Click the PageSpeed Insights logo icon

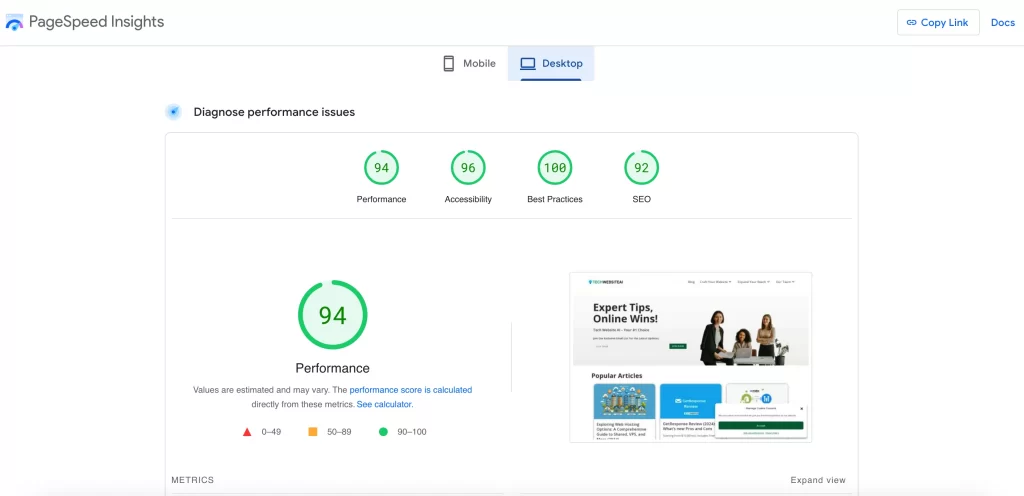14,22
